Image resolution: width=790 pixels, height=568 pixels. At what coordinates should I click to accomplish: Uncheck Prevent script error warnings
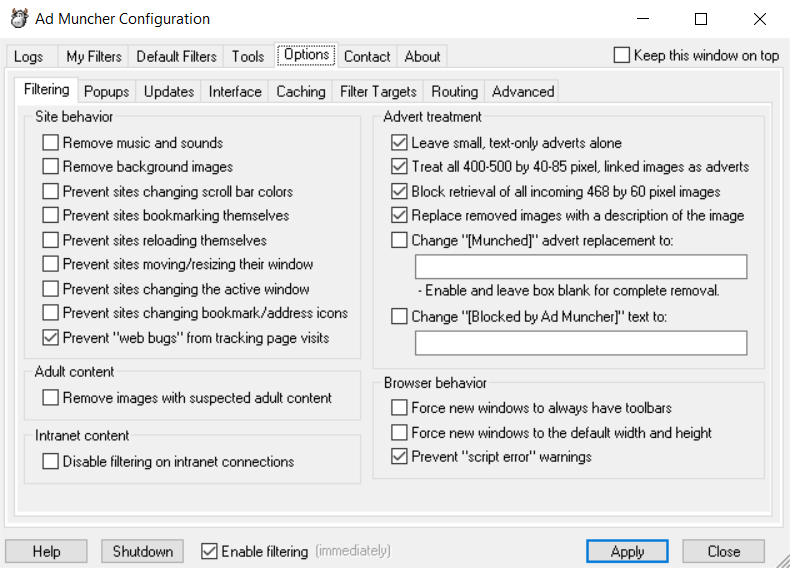click(399, 457)
